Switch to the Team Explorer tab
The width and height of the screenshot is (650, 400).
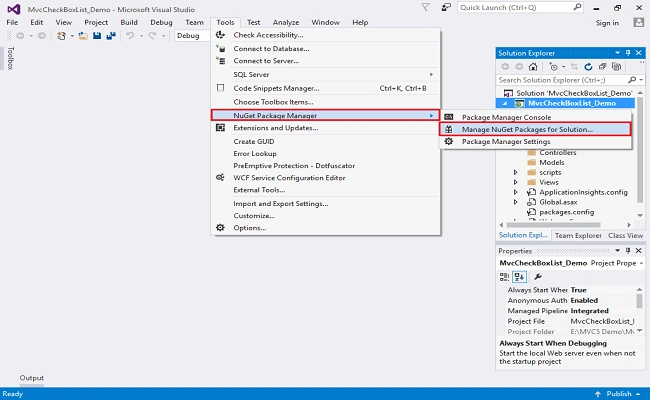point(578,235)
